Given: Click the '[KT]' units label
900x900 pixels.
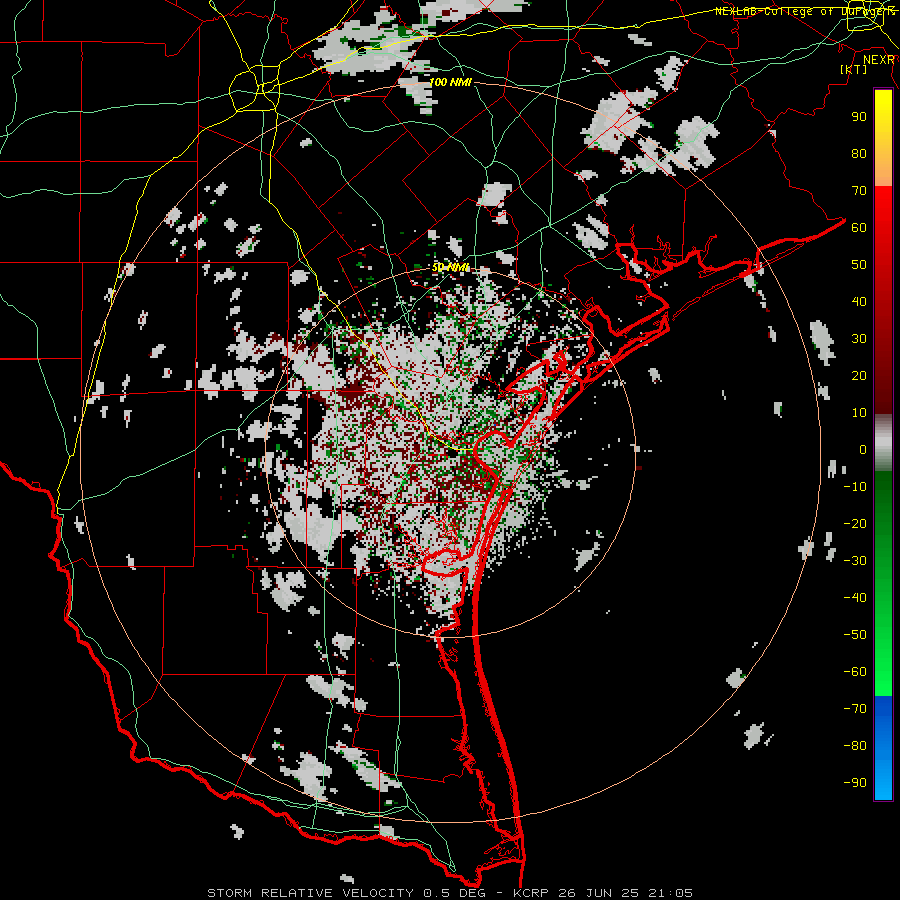Looking at the screenshot, I should [x=853, y=69].
